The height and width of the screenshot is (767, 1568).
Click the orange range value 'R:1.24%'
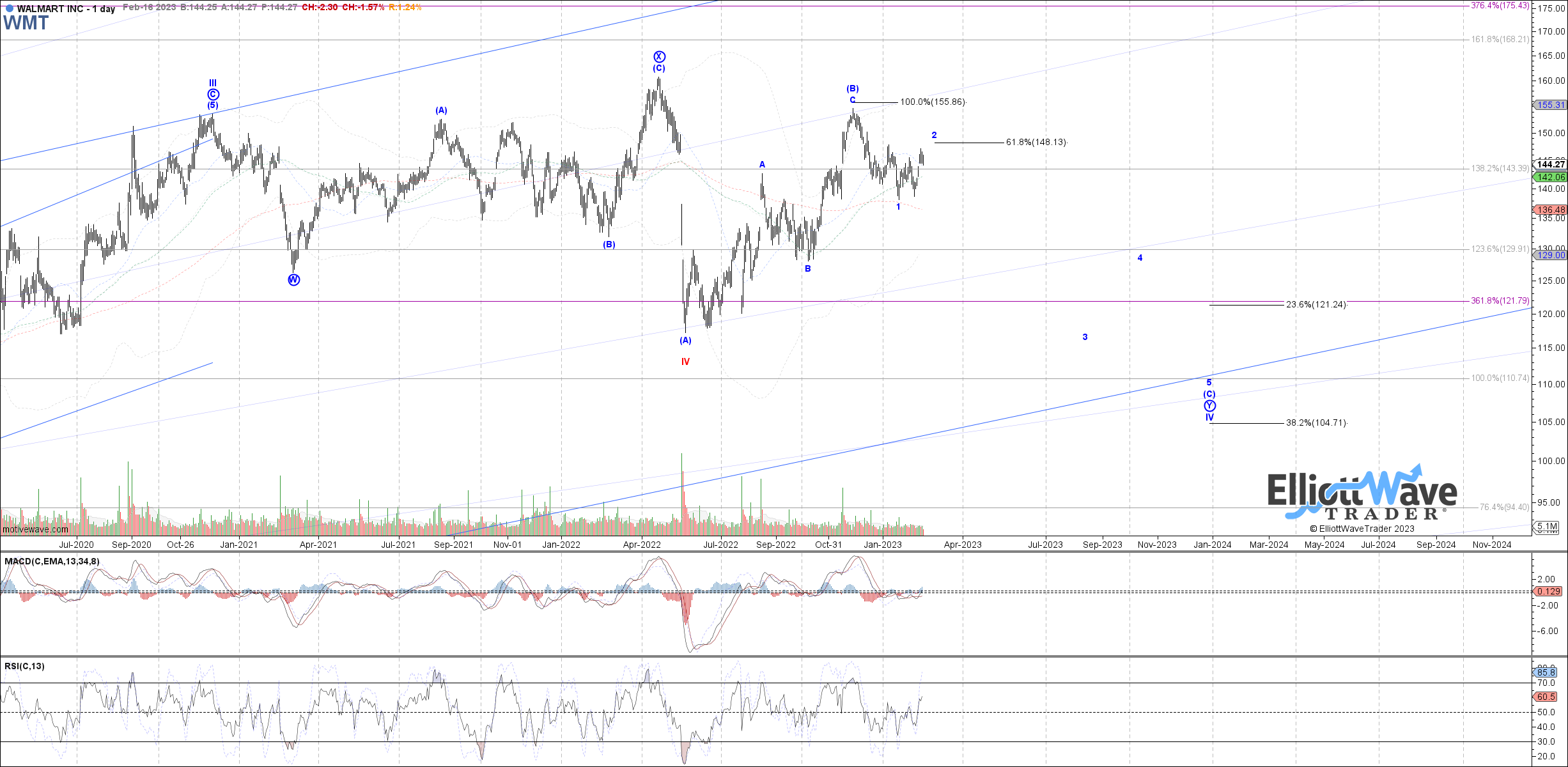click(x=405, y=8)
